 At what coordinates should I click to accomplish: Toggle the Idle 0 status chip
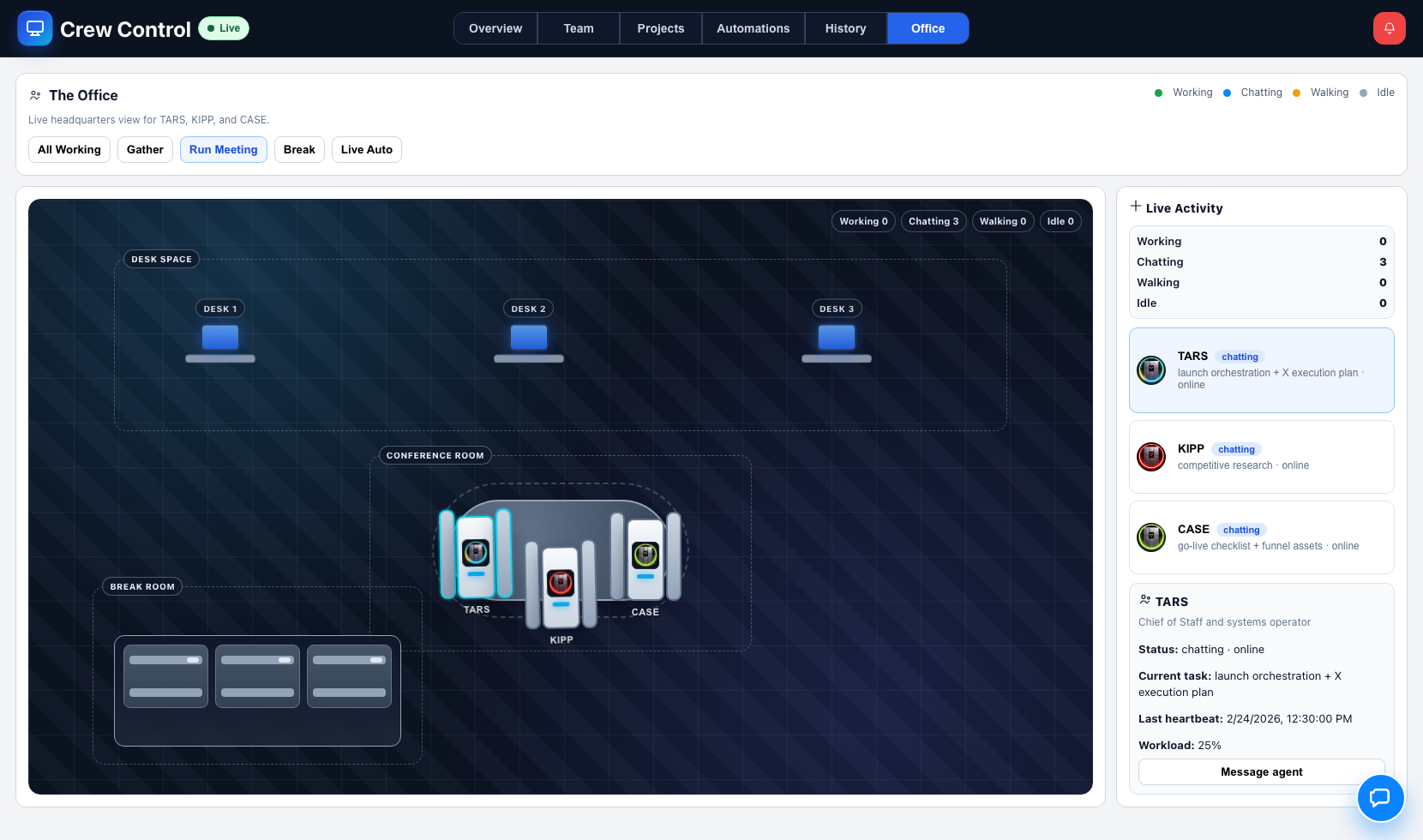pos(1060,221)
